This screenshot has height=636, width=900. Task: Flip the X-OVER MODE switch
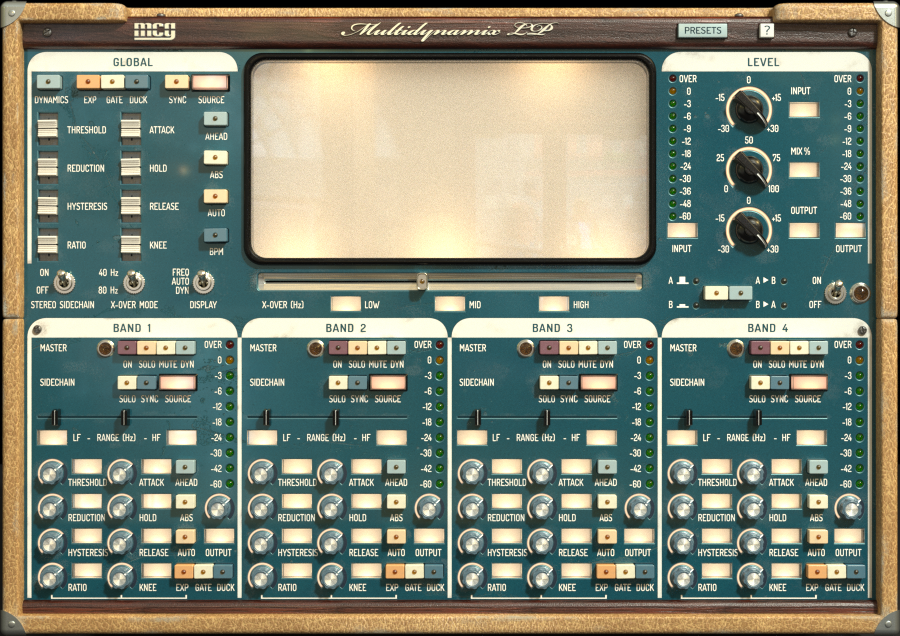[x=133, y=282]
